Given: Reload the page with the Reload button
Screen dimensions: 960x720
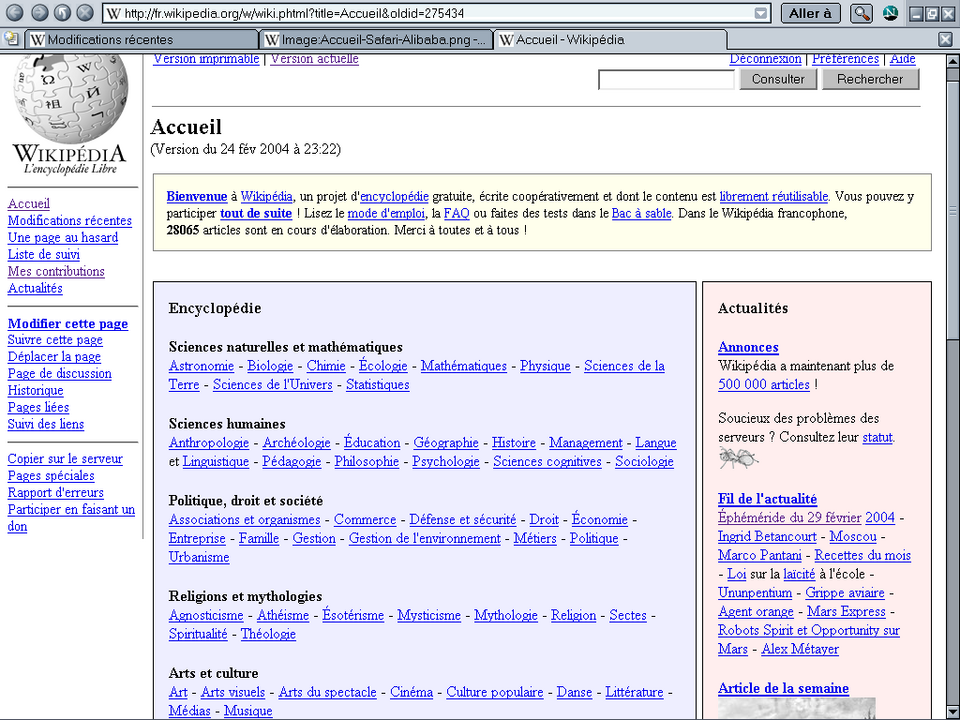Looking at the screenshot, I should tap(62, 12).
